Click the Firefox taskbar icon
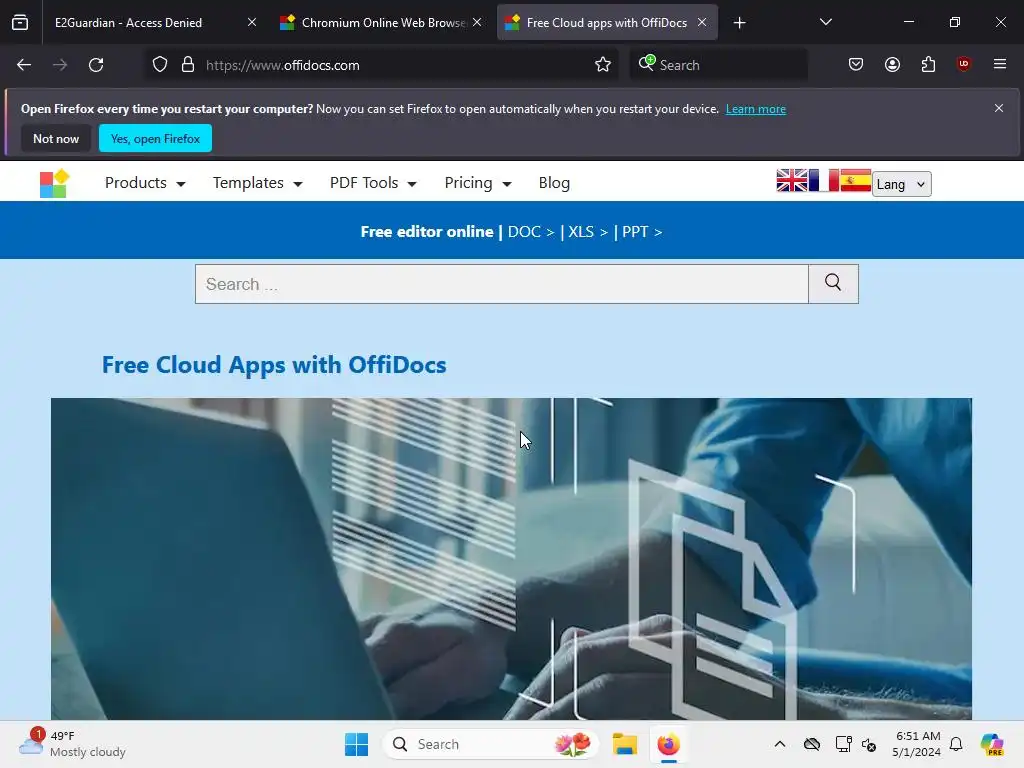The image size is (1024, 768). 668,744
